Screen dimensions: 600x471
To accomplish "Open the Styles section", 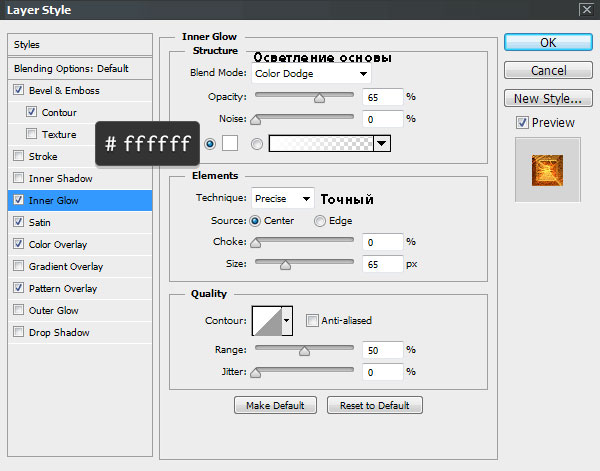I will pyautogui.click(x=80, y=45).
